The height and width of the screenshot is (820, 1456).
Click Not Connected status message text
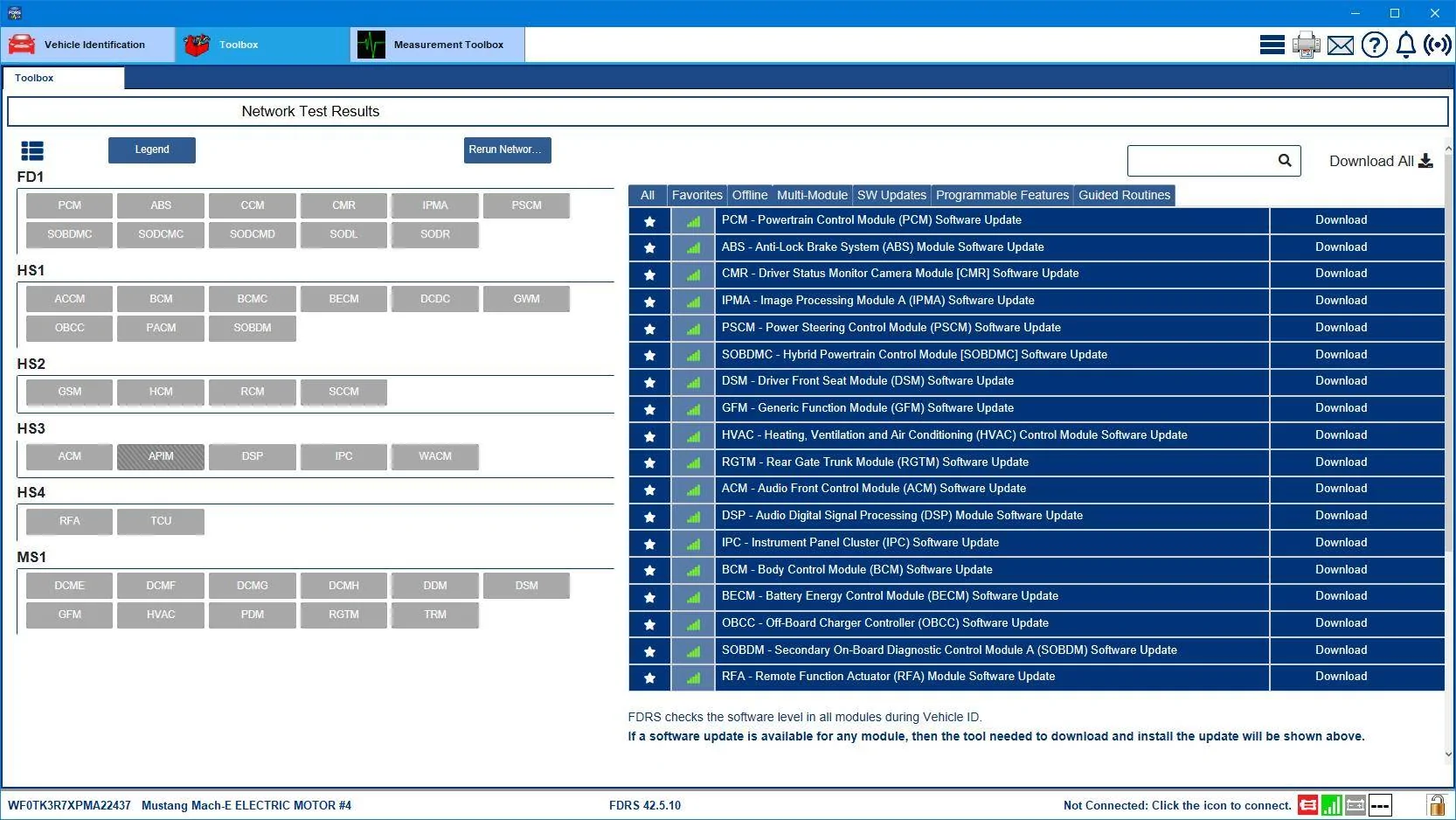(x=1177, y=805)
